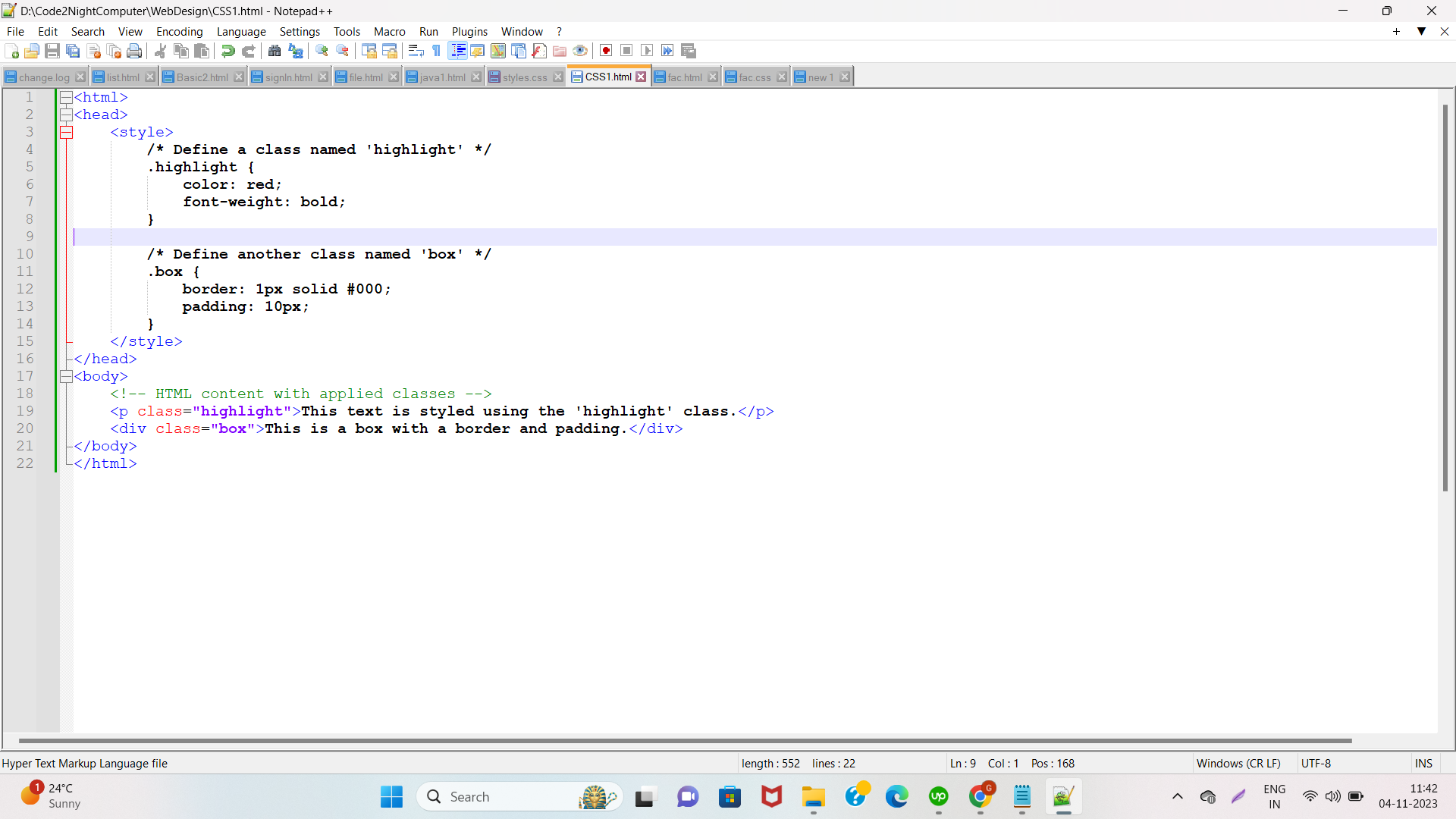The image size is (1456, 819).
Task: Close the CSS1.html tab
Action: (641, 77)
